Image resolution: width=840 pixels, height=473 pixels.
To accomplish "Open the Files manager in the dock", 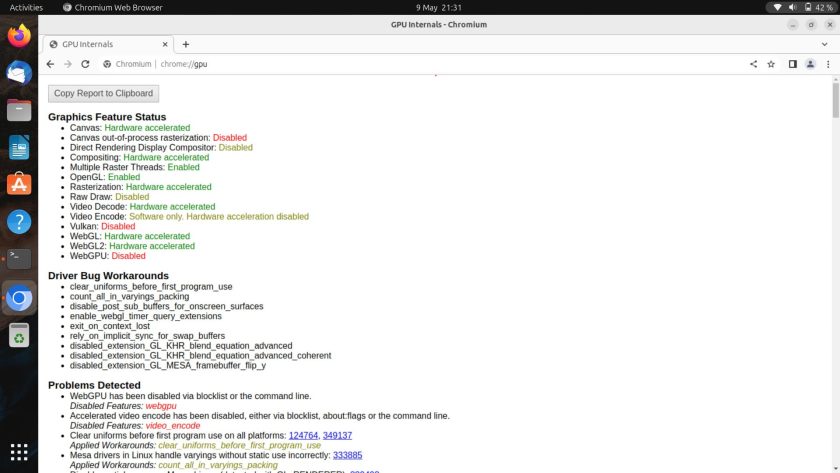I will [x=19, y=110].
